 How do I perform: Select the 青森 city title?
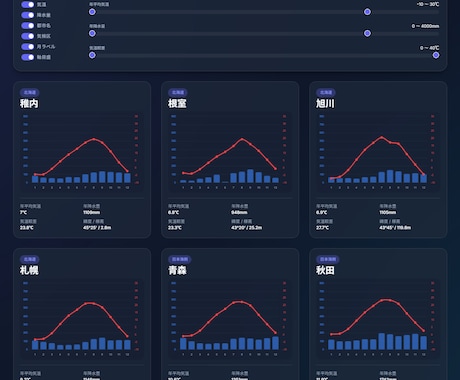(x=177, y=270)
